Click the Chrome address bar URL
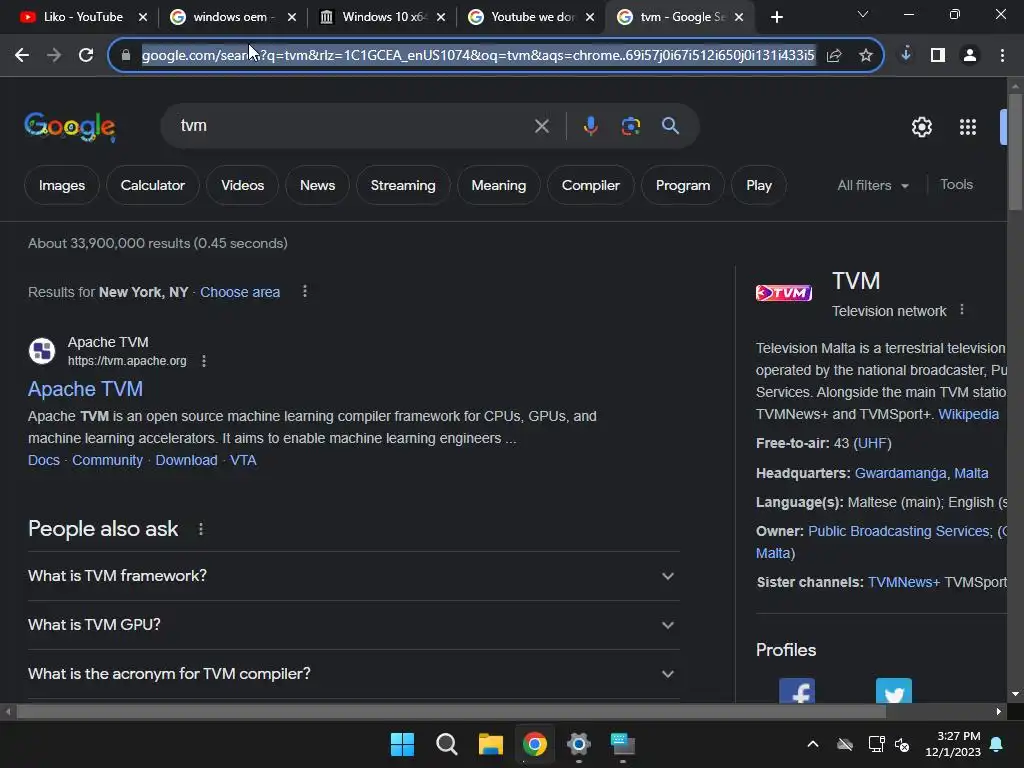1024x768 pixels. pos(478,56)
